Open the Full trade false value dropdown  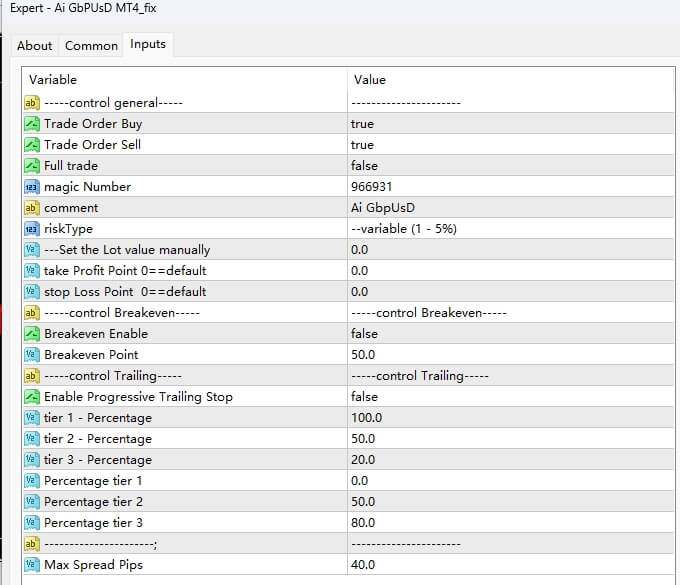[x=364, y=166]
